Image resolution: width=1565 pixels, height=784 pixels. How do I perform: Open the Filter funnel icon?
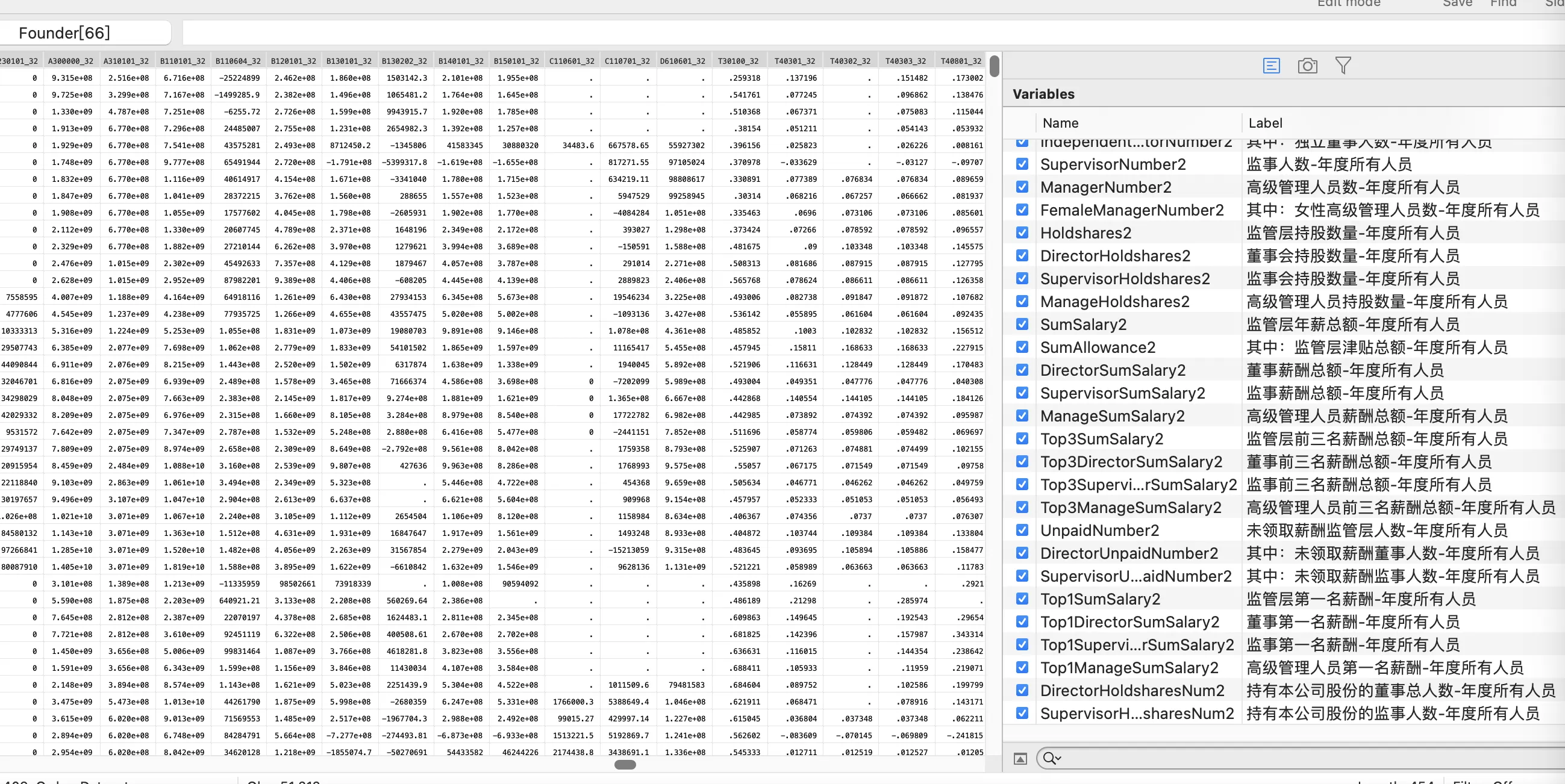(x=1343, y=66)
